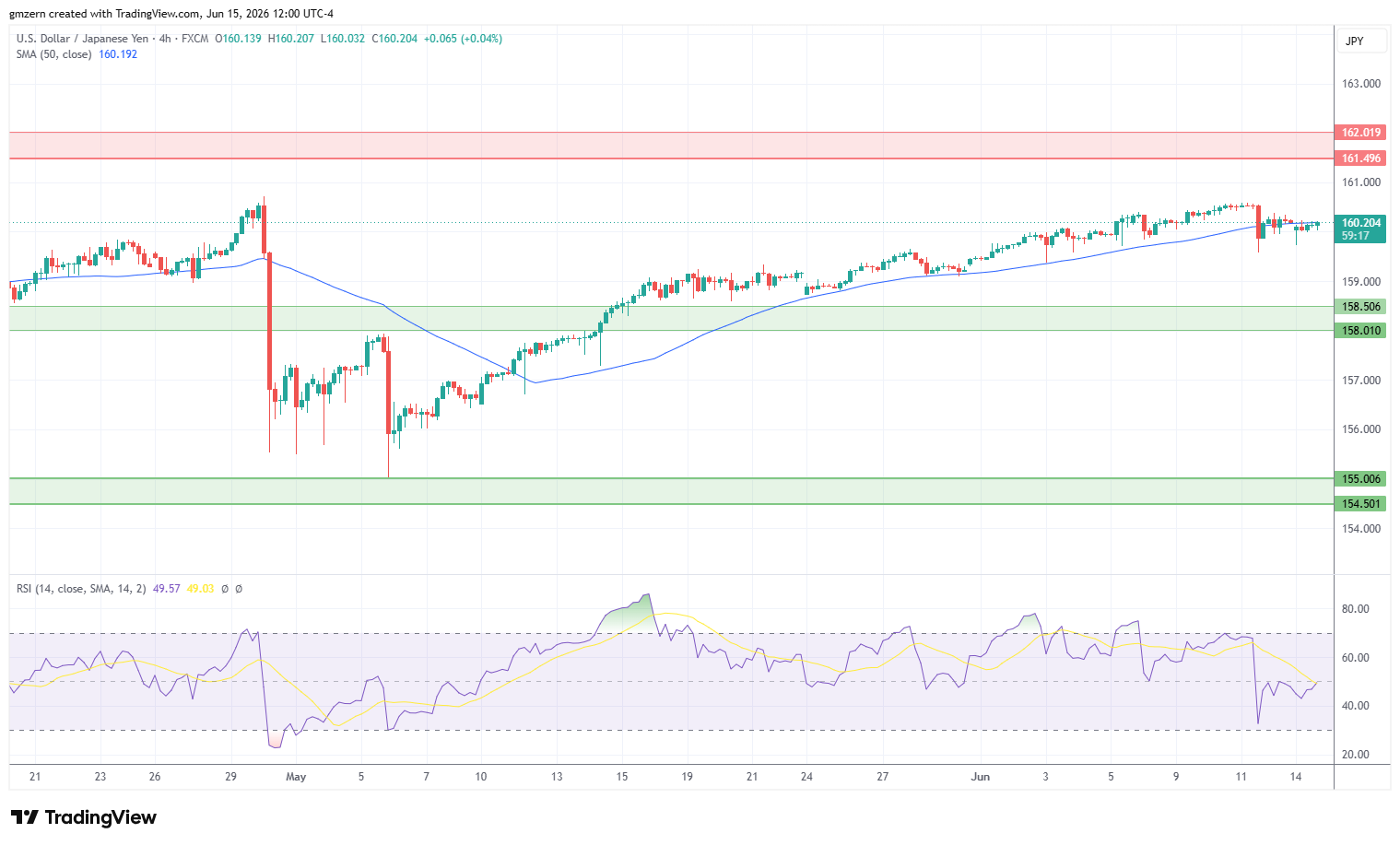Click the TradingView logo at the bottom
Viewport: 1400px width, 845px height.
[x=84, y=817]
